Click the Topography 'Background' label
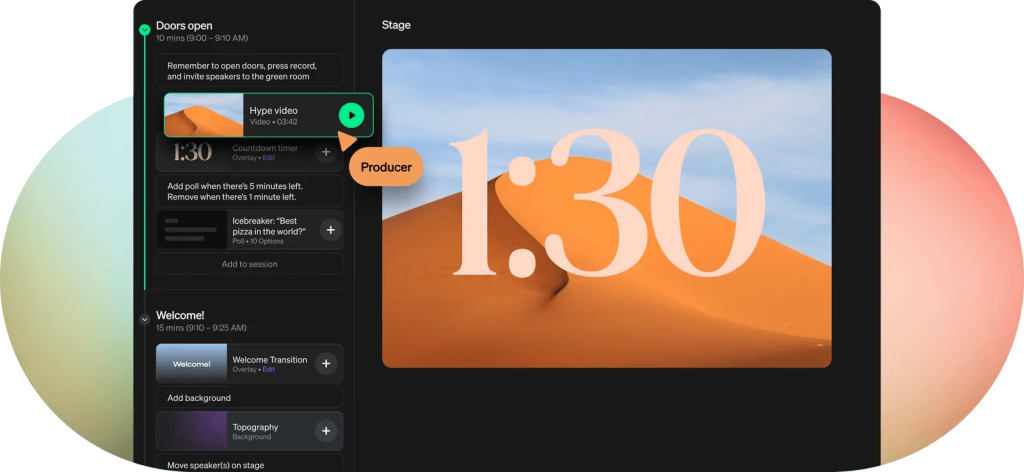This screenshot has height=472, width=1024. pos(251,437)
